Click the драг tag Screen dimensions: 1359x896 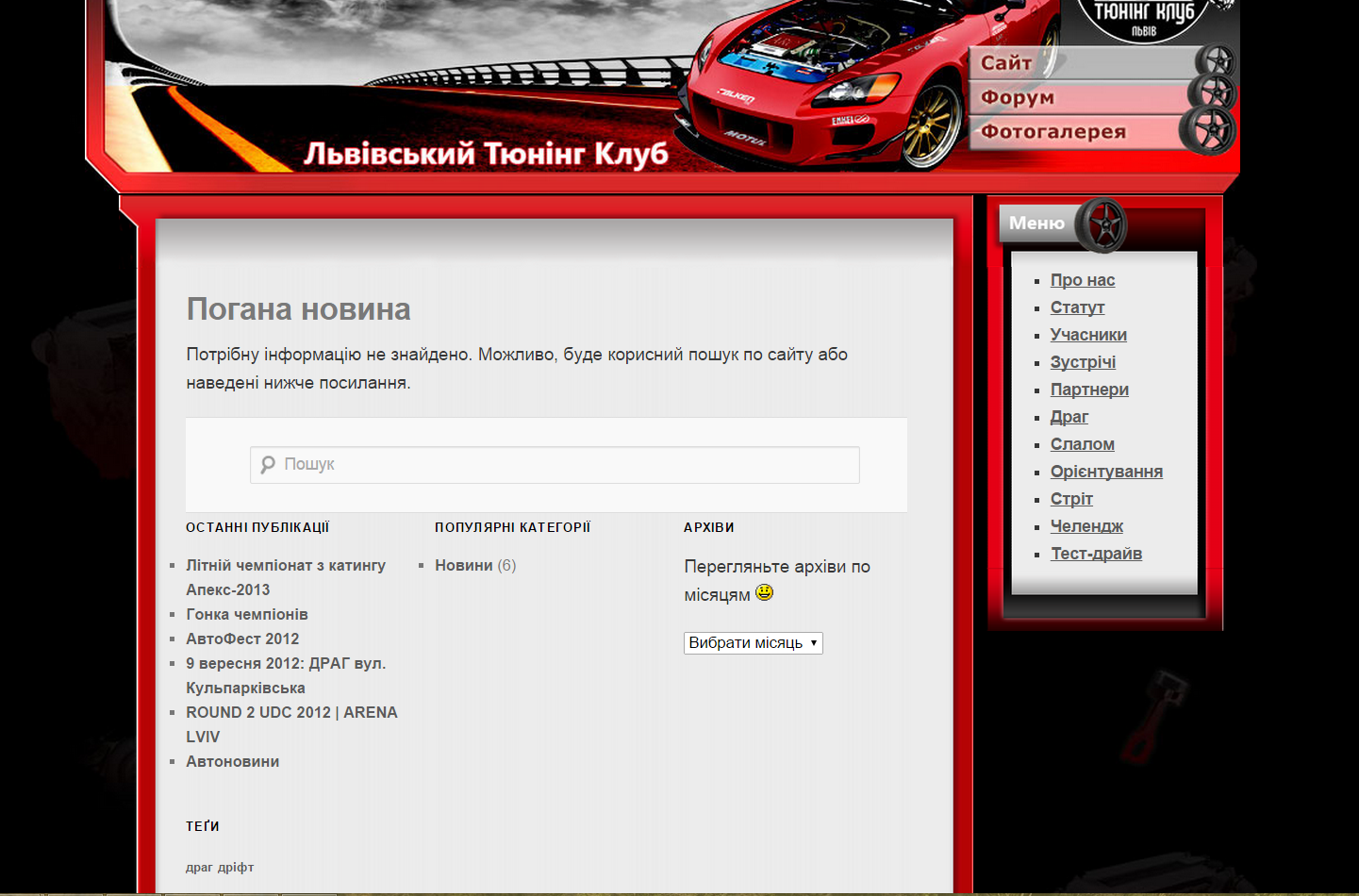tap(199, 868)
